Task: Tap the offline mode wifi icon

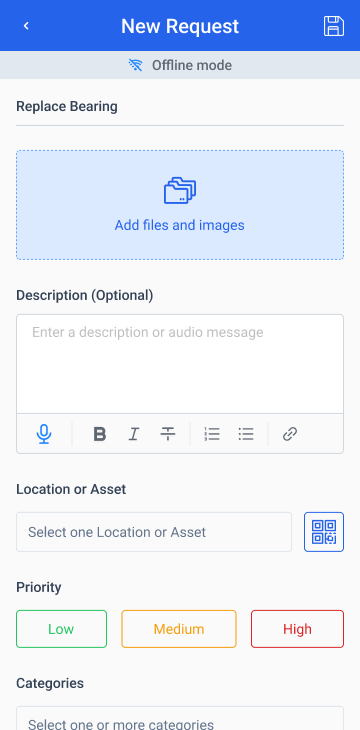Action: tap(136, 65)
